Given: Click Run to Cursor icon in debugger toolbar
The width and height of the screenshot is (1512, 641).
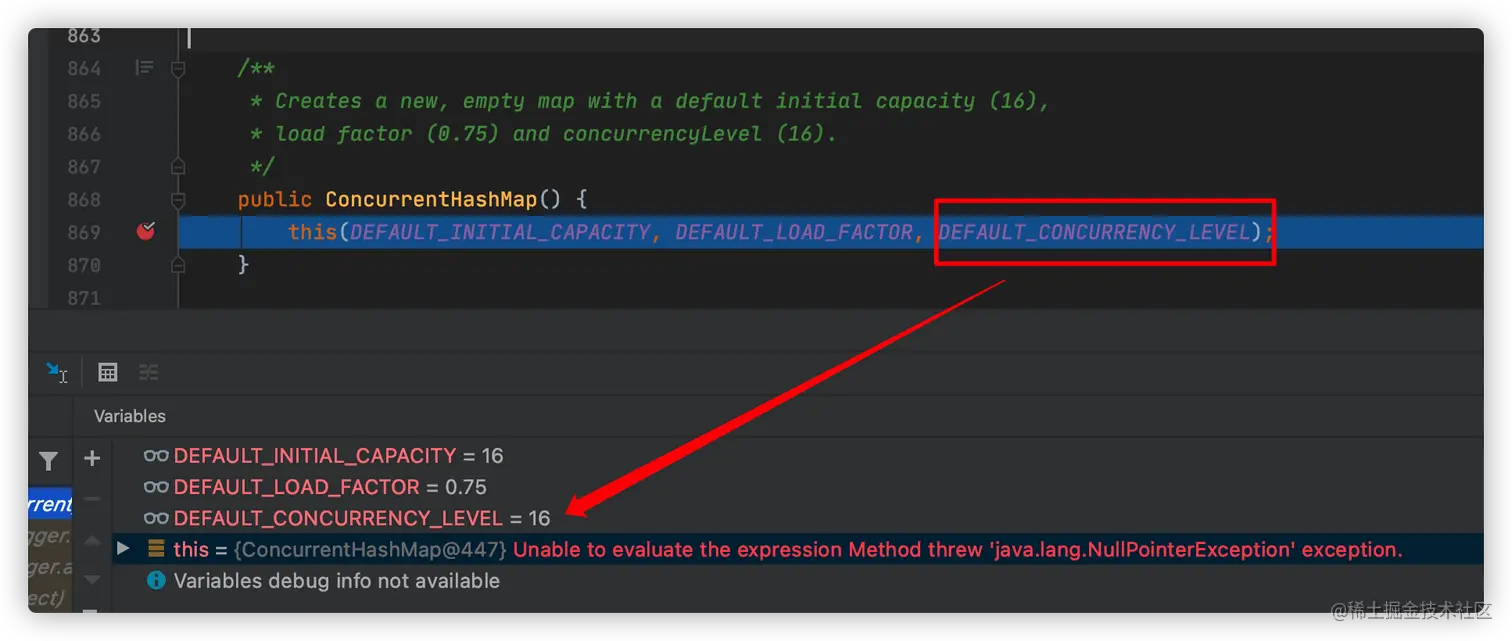Looking at the screenshot, I should click(57, 373).
